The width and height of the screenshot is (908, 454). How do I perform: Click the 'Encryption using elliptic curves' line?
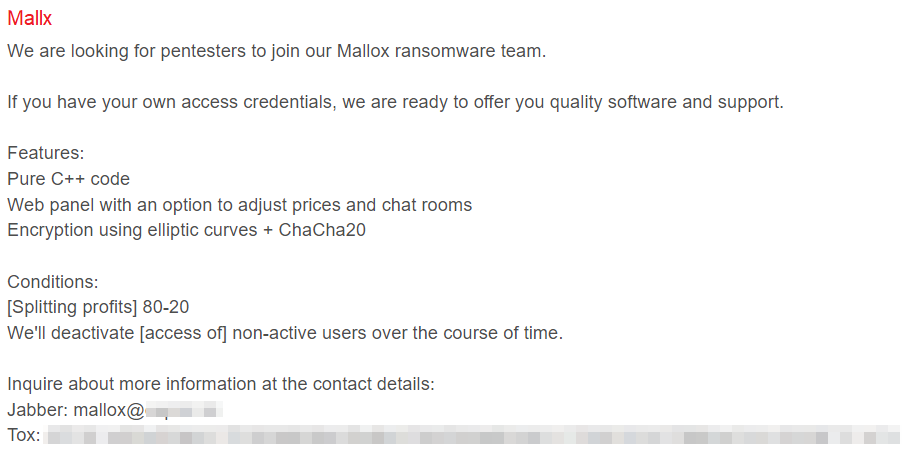[186, 230]
